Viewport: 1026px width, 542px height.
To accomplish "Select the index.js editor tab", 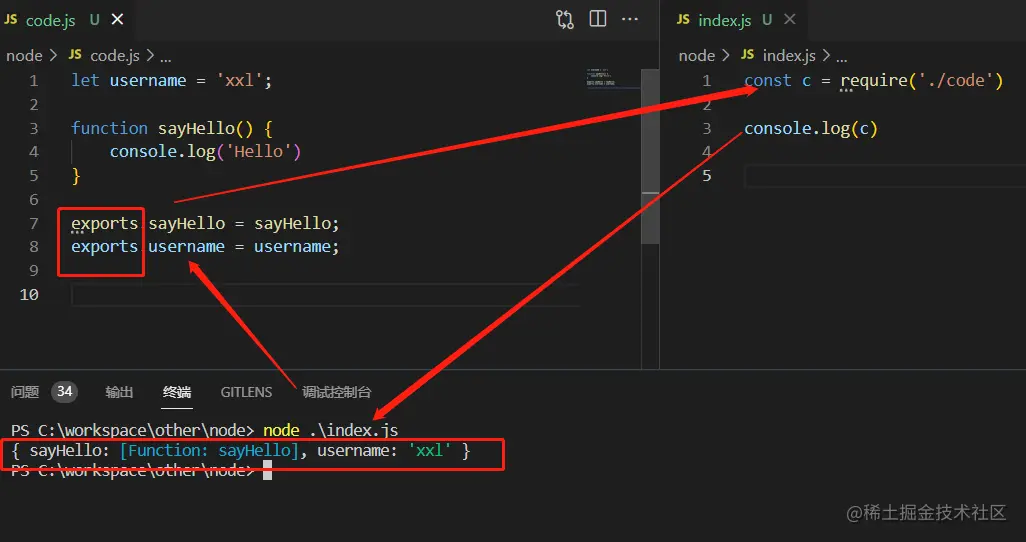I will click(x=735, y=20).
